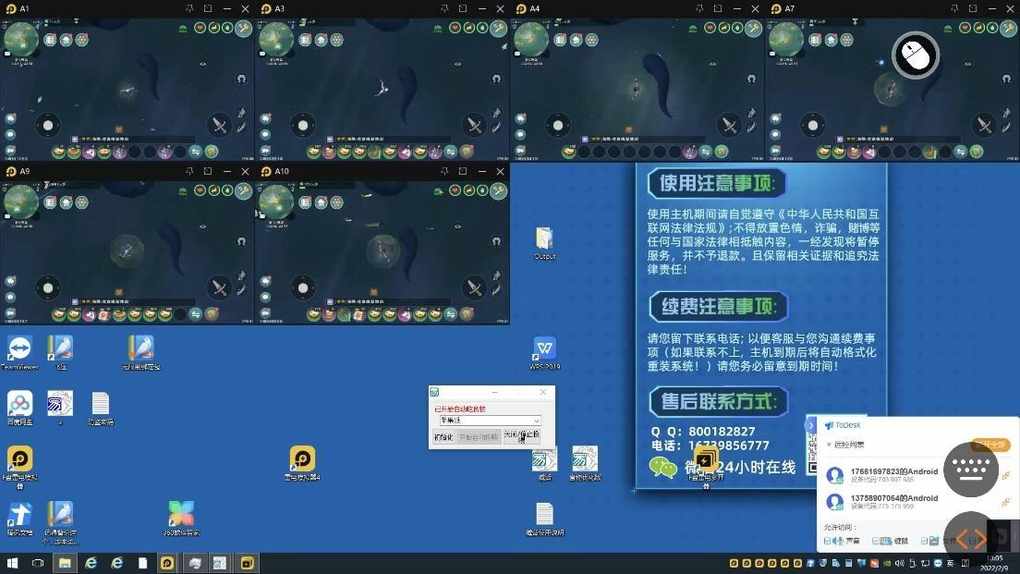Viewport: 1020px width, 574px height.
Task: Pin emulator A10 window on top
Action: 444,171
